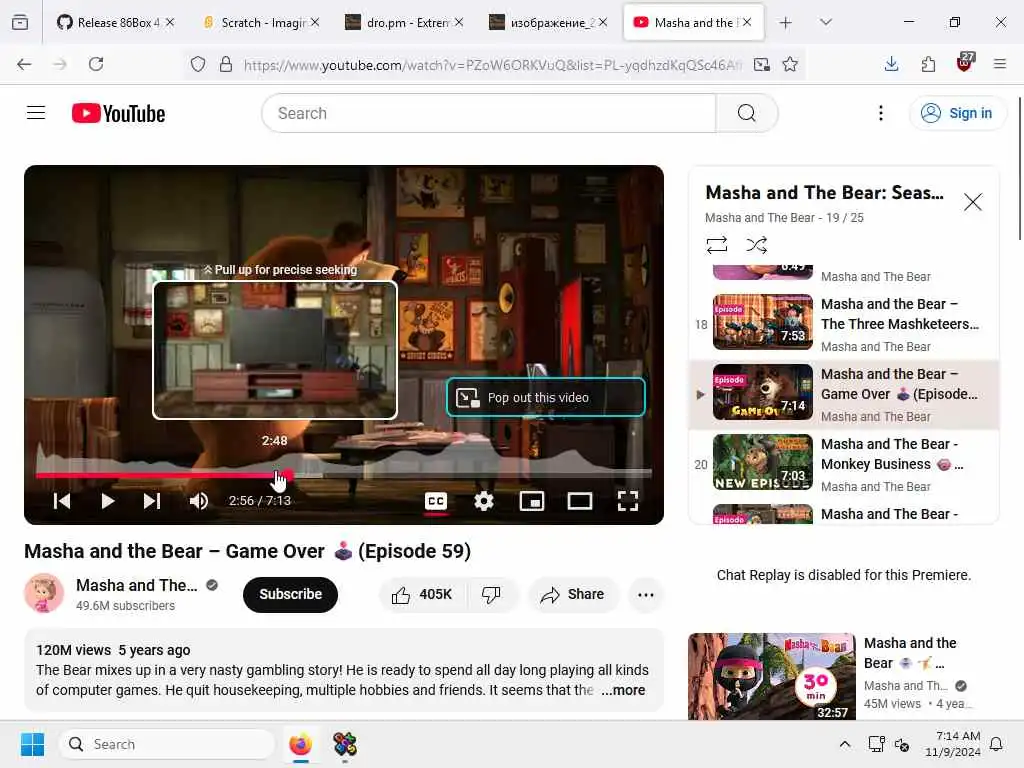Image resolution: width=1024 pixels, height=768 pixels.
Task: Dislike the video
Action: click(x=491, y=594)
